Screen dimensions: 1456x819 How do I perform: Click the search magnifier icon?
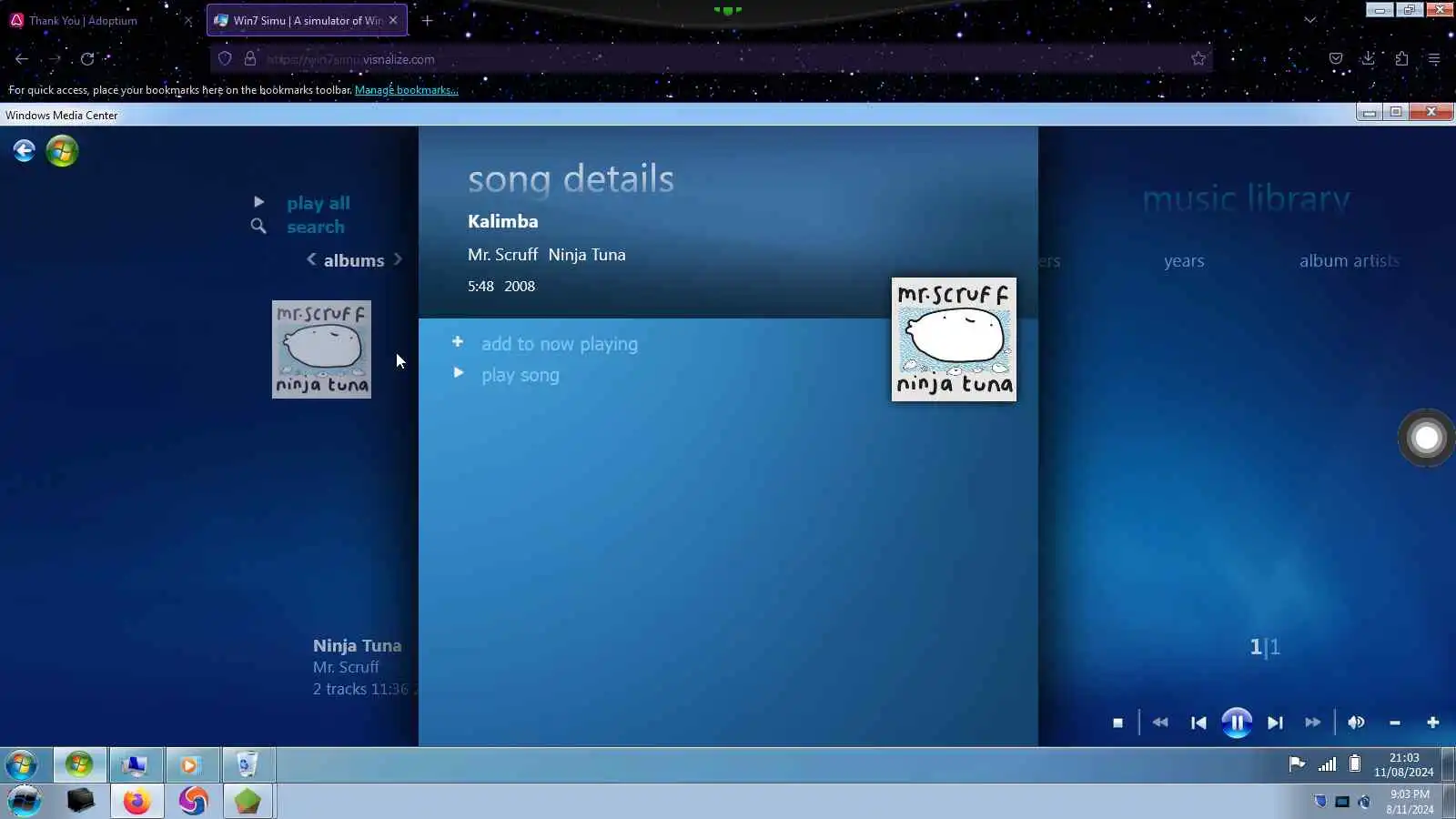point(258,226)
